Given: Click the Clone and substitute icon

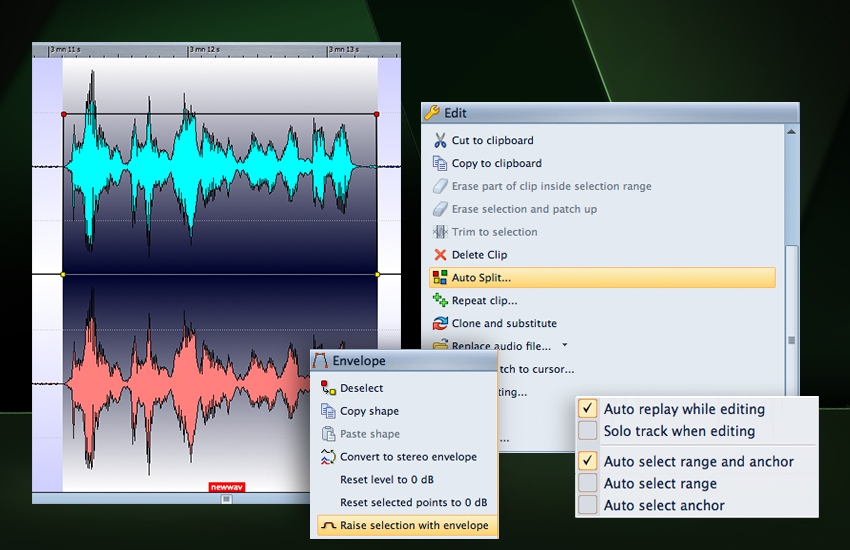Looking at the screenshot, I should [440, 323].
